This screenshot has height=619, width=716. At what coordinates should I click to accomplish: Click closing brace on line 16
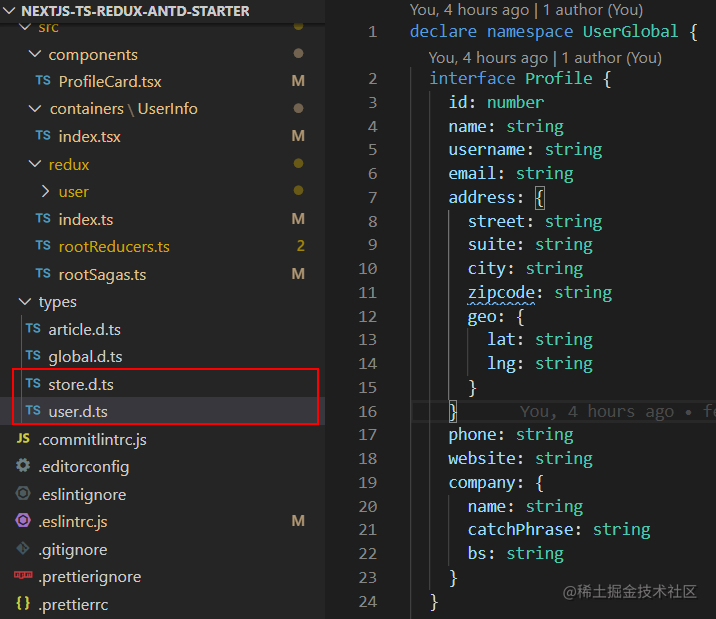[453, 412]
